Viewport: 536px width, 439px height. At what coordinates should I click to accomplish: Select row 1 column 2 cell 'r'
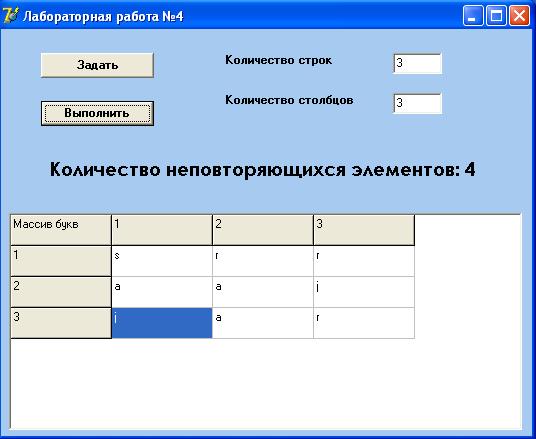pos(263,261)
